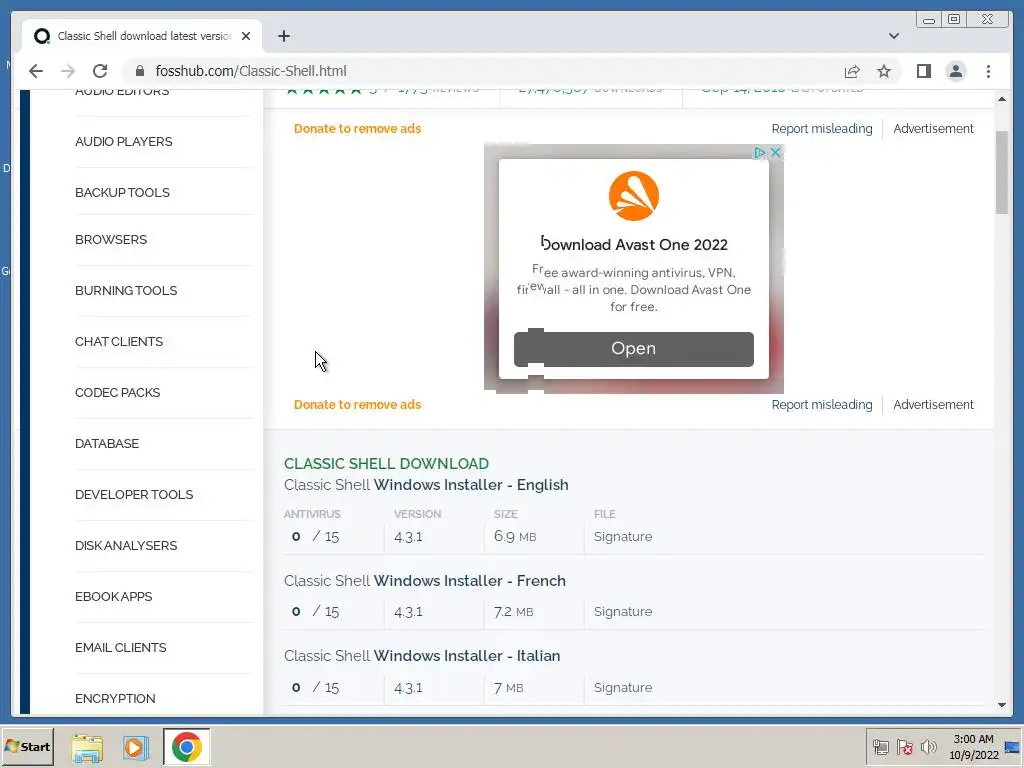Close the Classic Shell tab
Image resolution: width=1024 pixels, height=768 pixels.
(x=246, y=36)
